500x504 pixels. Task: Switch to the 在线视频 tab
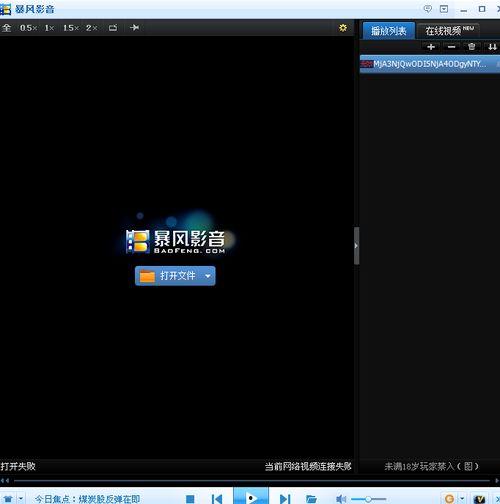pyautogui.click(x=449, y=31)
